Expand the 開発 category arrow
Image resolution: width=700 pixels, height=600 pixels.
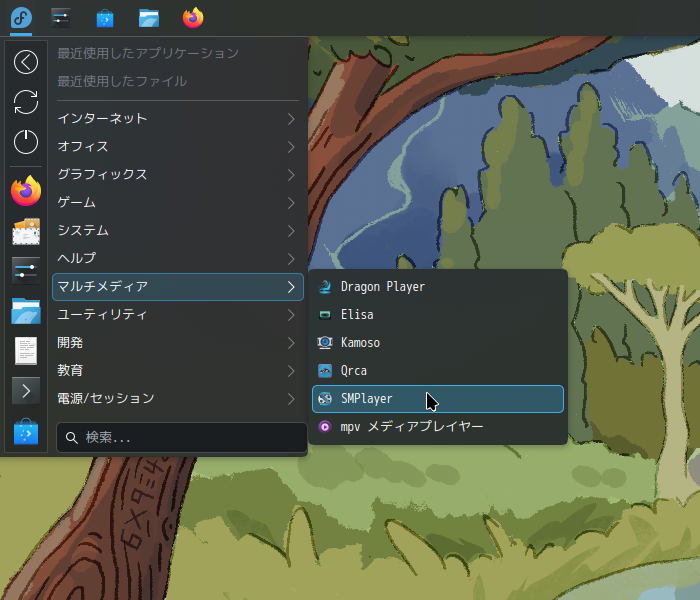coord(291,343)
